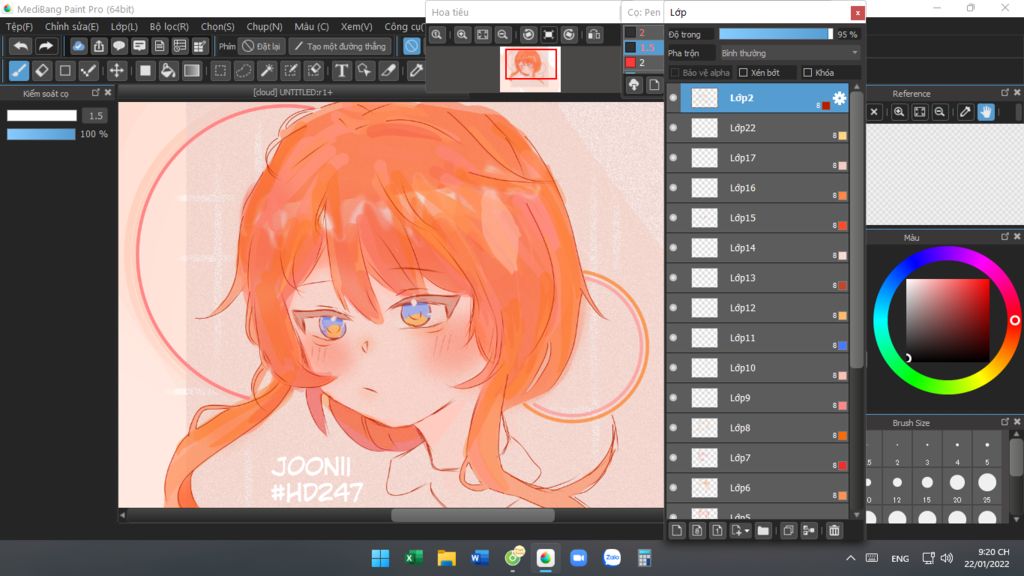Open Windows Start menu

(x=380, y=558)
